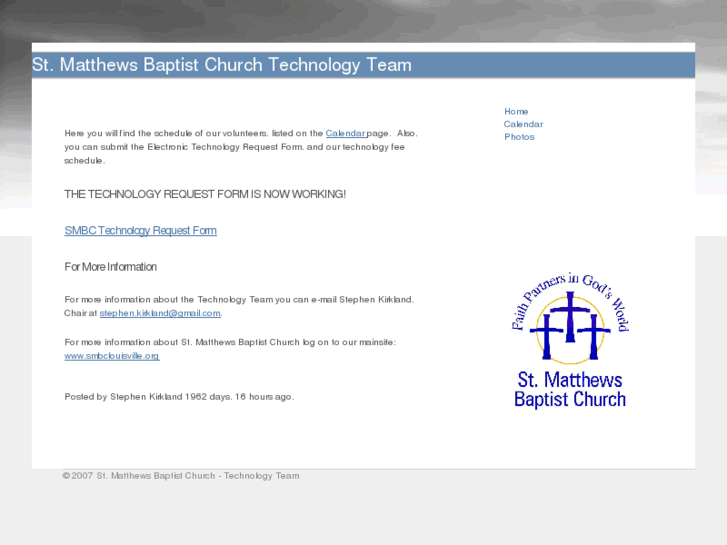Click 'Posted by Stephen Kirkland' line
The image size is (727, 545).
[179, 397]
